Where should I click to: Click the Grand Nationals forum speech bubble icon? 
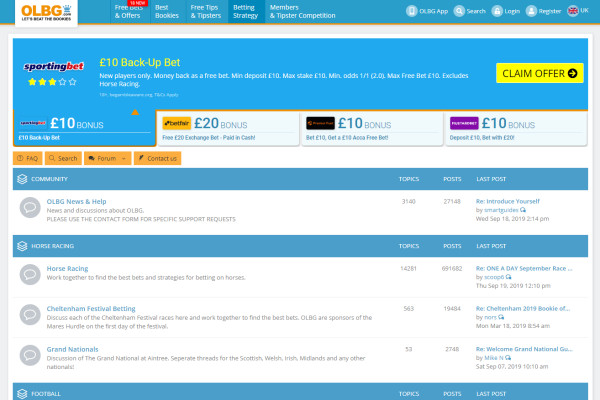tap(28, 353)
